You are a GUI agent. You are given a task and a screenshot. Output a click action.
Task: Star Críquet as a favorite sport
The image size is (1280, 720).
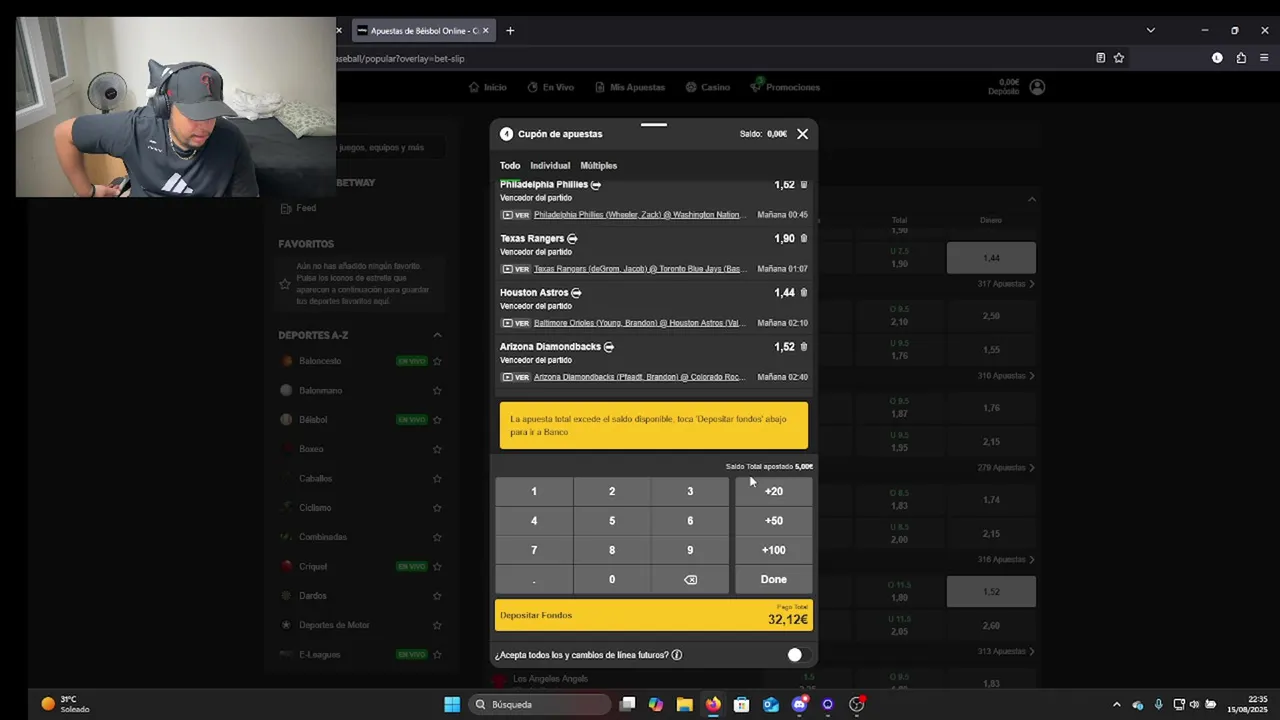click(x=437, y=567)
